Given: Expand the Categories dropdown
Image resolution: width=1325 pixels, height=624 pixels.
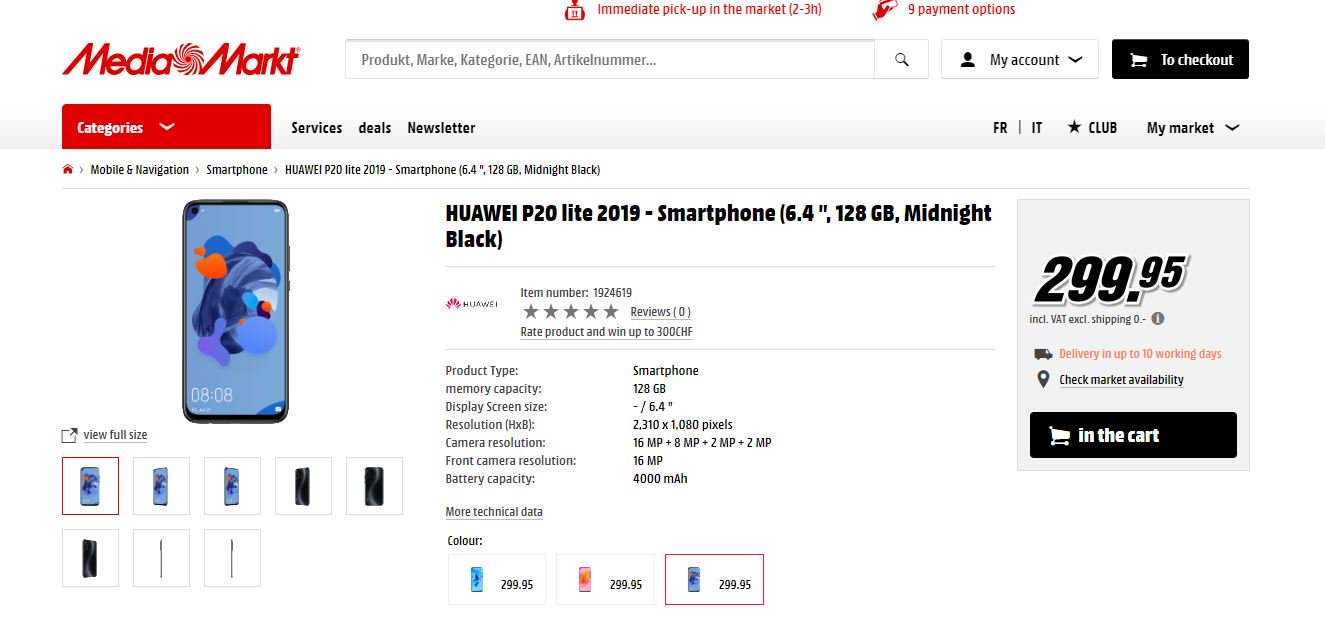Looking at the screenshot, I should 166,127.
